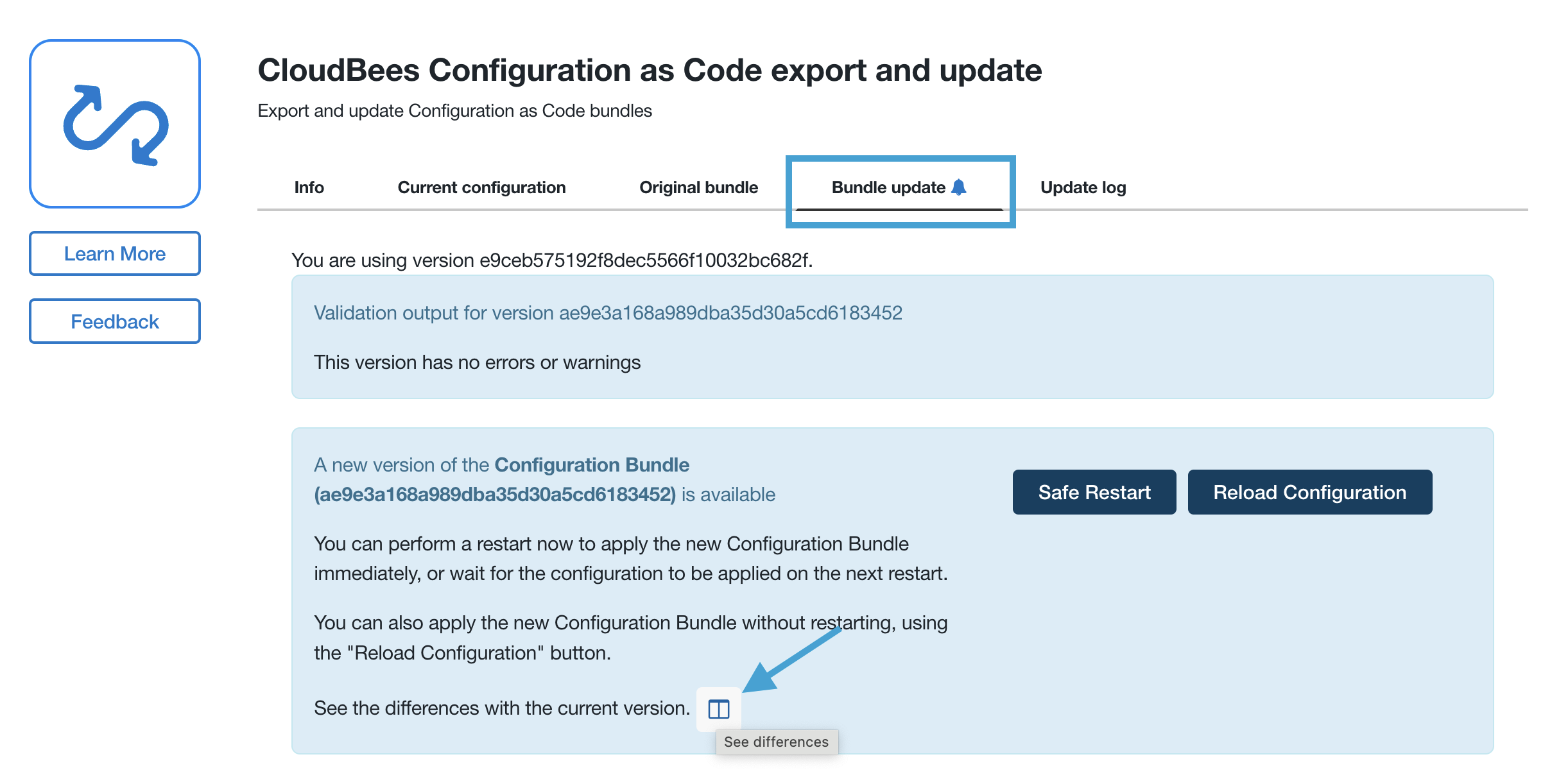
Task: Switch to the Info tab
Action: [309, 187]
